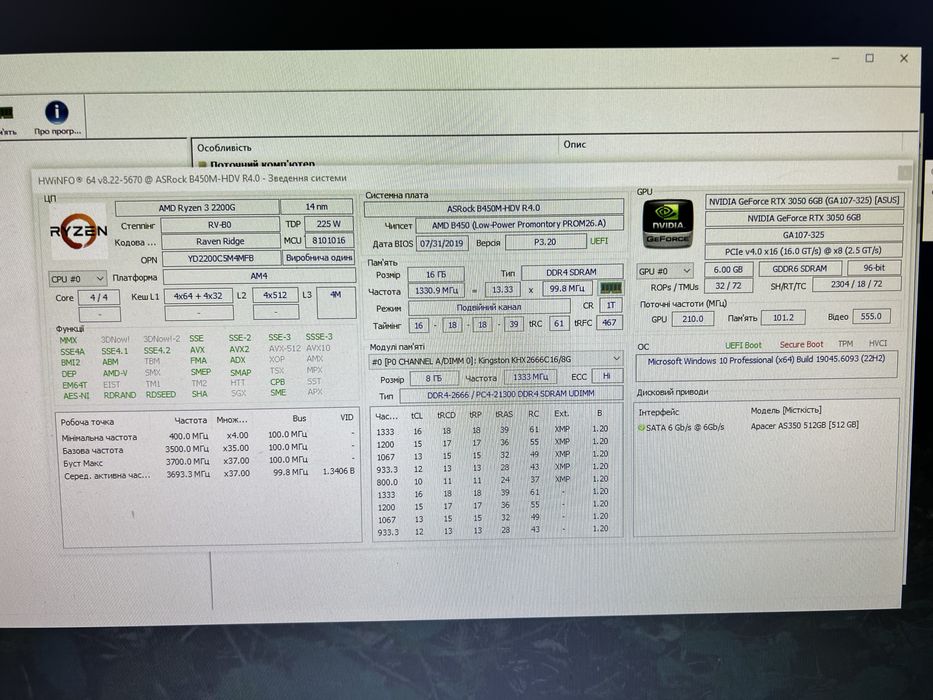
Task: Click the DDR4-2666 / PC4-21300 type field
Action: coord(512,393)
